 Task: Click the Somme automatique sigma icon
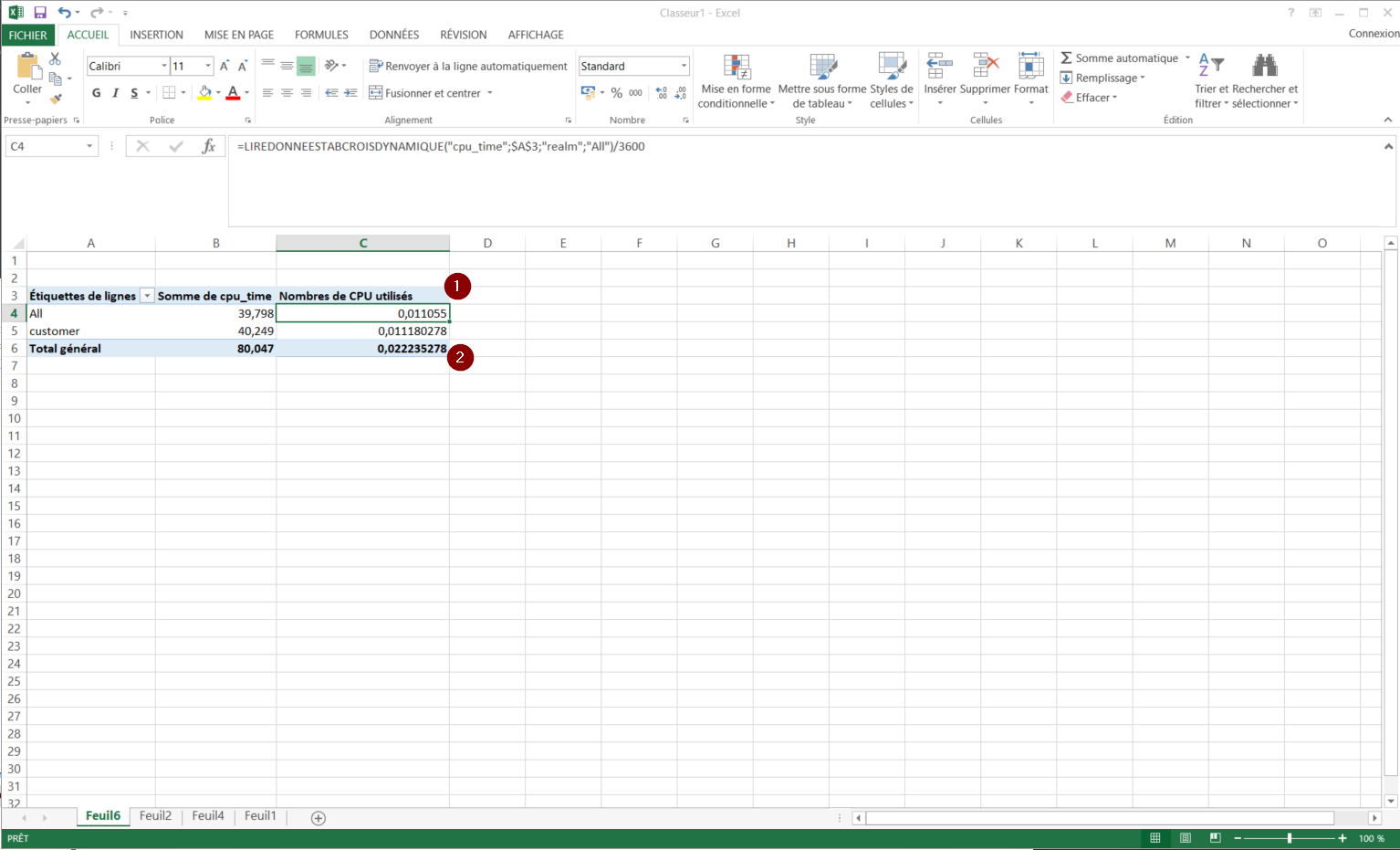pos(1066,58)
